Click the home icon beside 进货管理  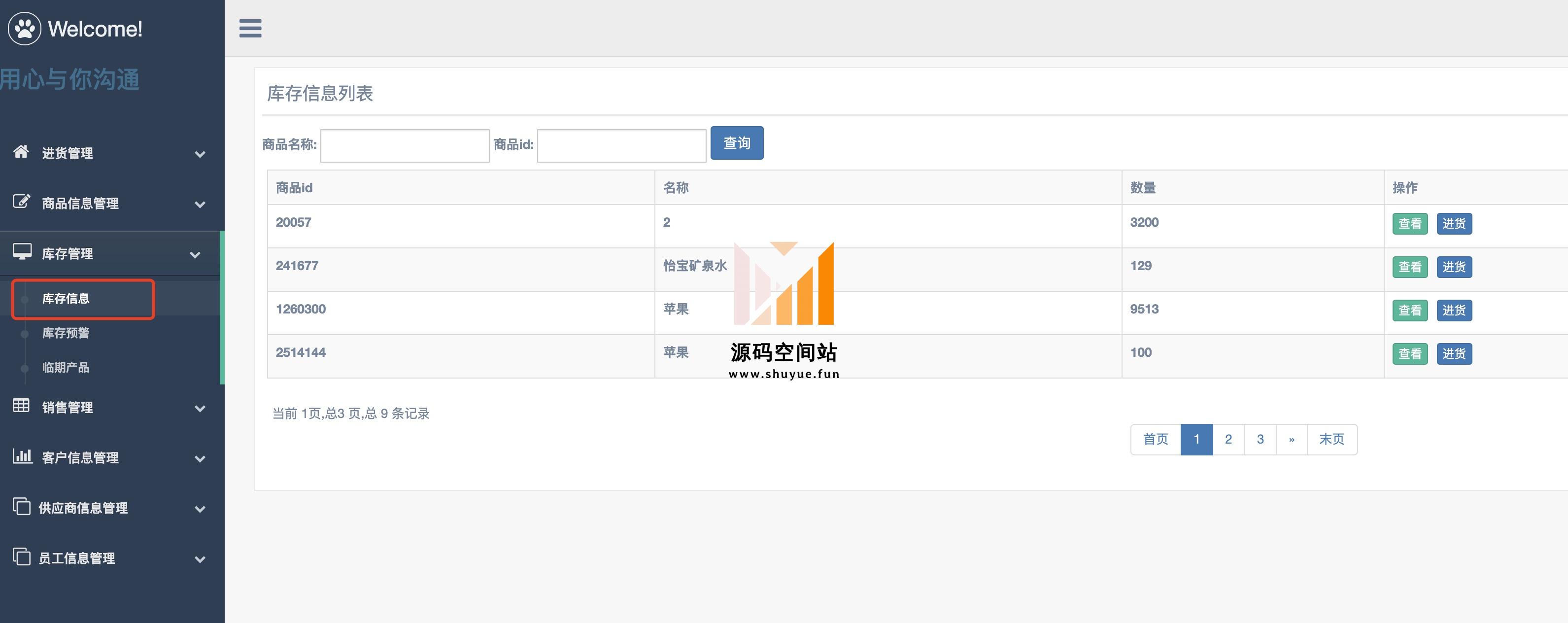tap(21, 152)
